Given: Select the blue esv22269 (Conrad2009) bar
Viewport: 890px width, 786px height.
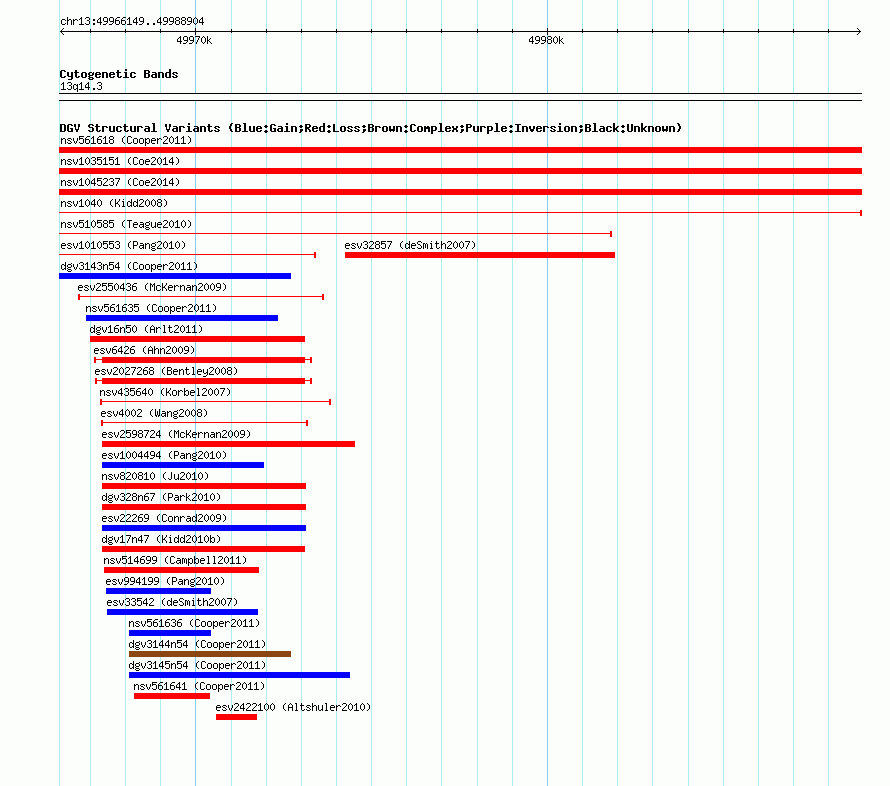Looking at the screenshot, I should click(204, 528).
